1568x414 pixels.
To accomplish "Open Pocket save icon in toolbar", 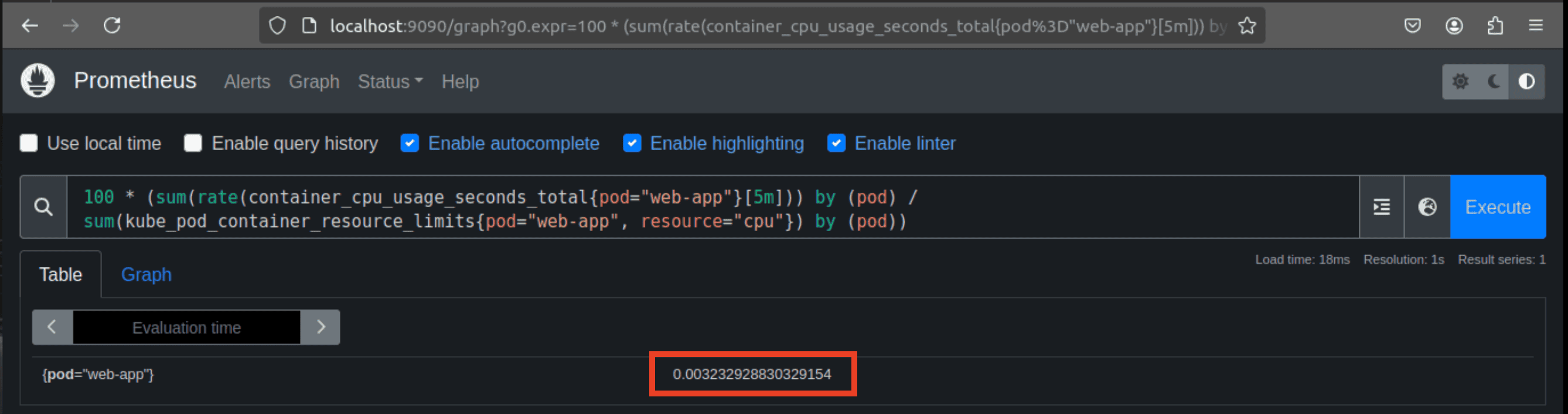I will (1412, 26).
